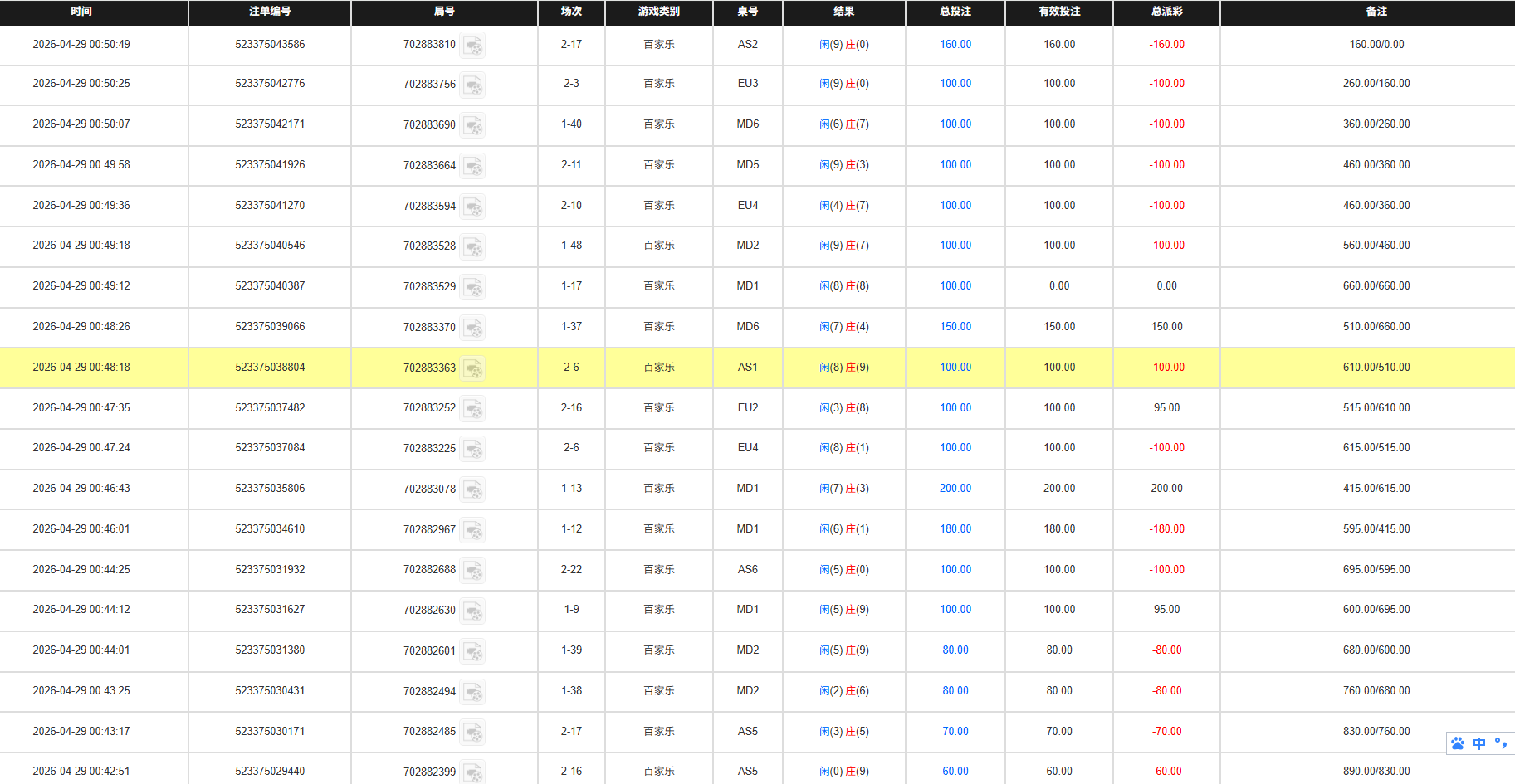Open video replay for round 702883225
The image size is (1515, 784).
(x=472, y=449)
